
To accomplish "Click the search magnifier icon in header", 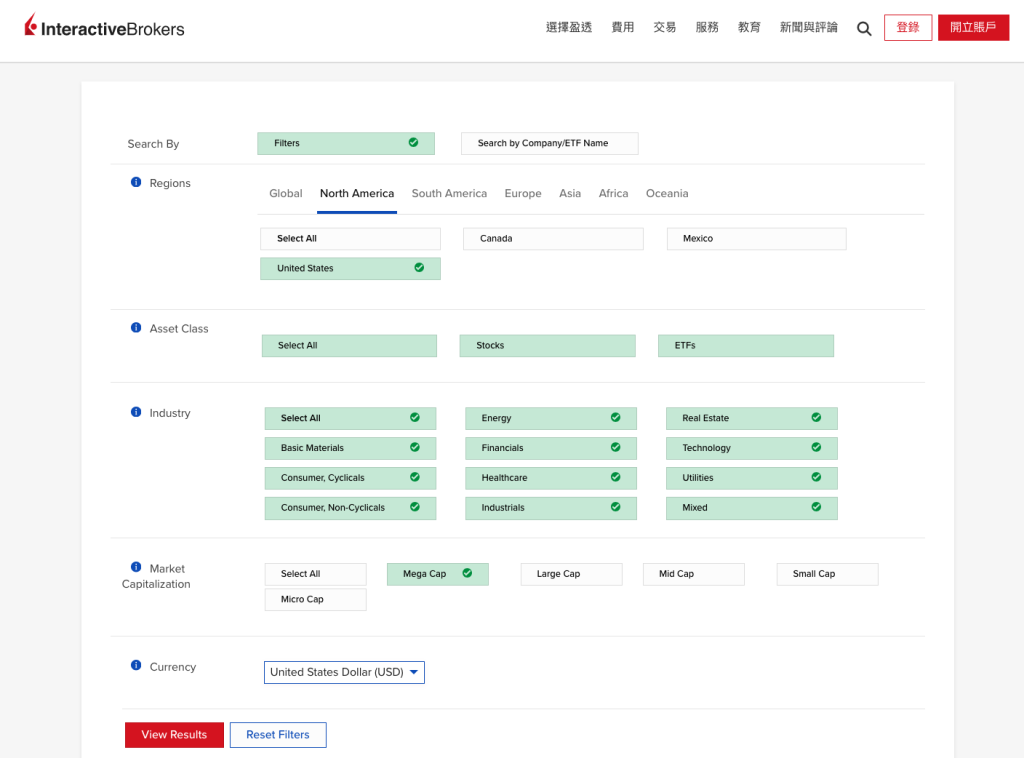I will (864, 29).
